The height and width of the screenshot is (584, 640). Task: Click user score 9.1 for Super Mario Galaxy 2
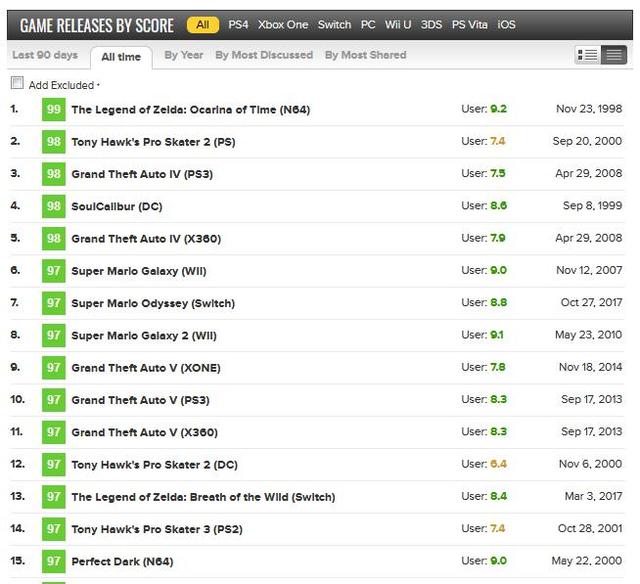click(x=497, y=335)
